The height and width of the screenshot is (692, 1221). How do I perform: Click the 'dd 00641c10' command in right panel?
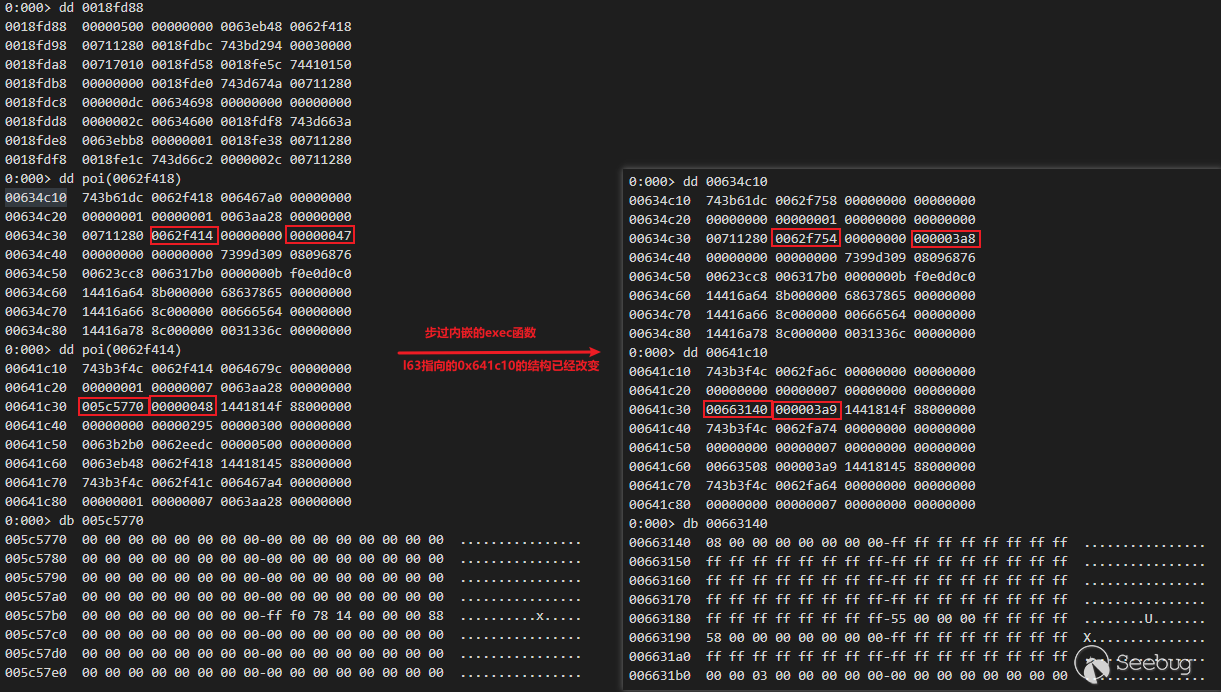[x=698, y=352]
